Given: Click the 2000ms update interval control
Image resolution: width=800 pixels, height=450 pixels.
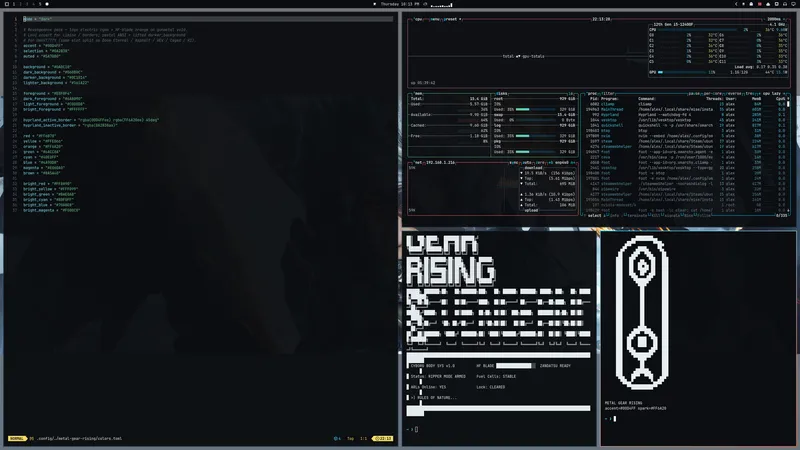Looking at the screenshot, I should 774,19.
